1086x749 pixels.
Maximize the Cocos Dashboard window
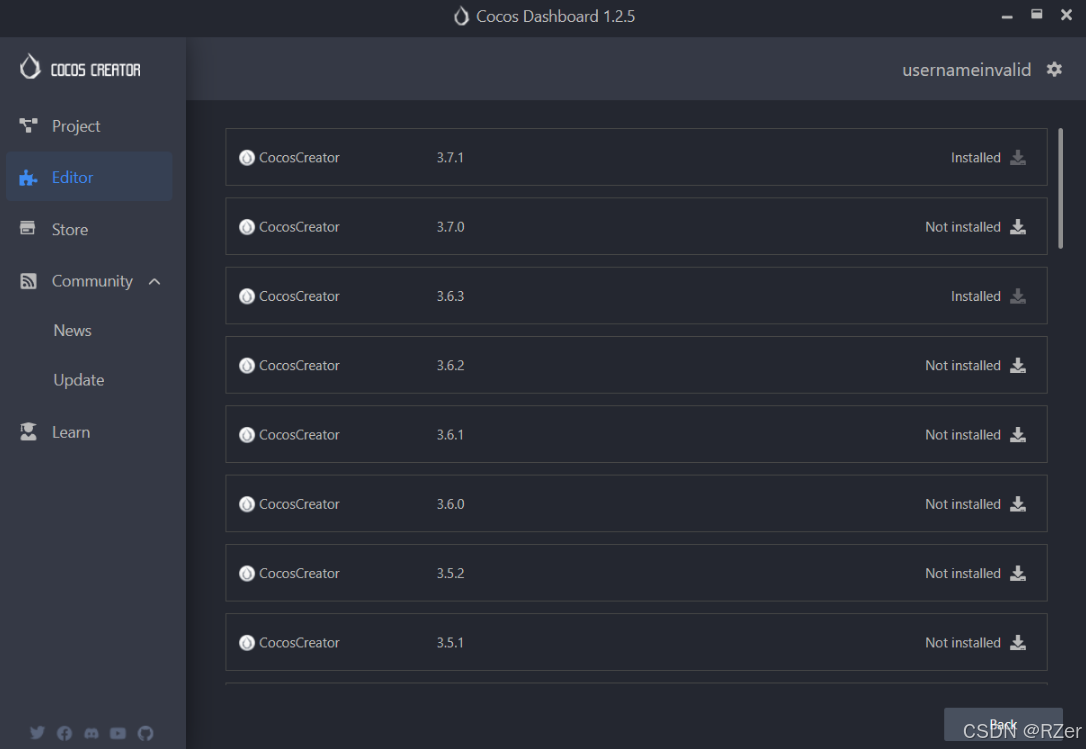click(1036, 14)
